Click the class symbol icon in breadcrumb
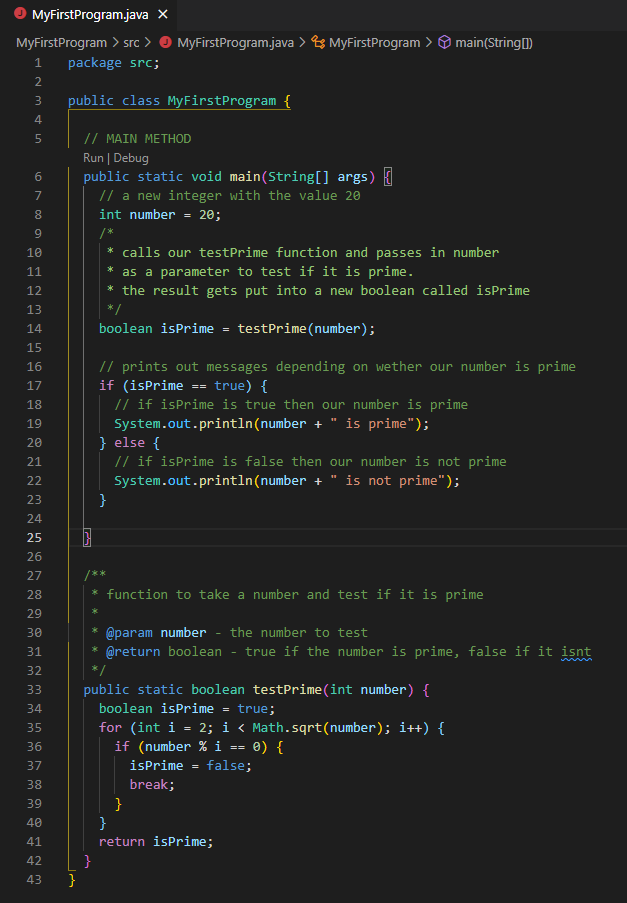627x903 pixels. click(x=318, y=42)
